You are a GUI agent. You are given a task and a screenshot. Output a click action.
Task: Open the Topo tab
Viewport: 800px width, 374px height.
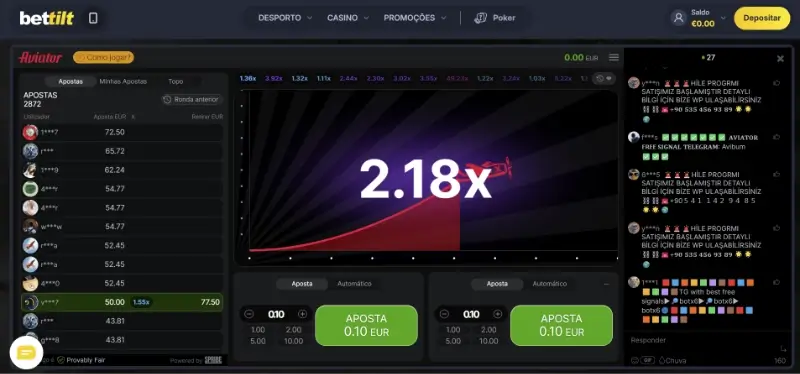coord(176,81)
